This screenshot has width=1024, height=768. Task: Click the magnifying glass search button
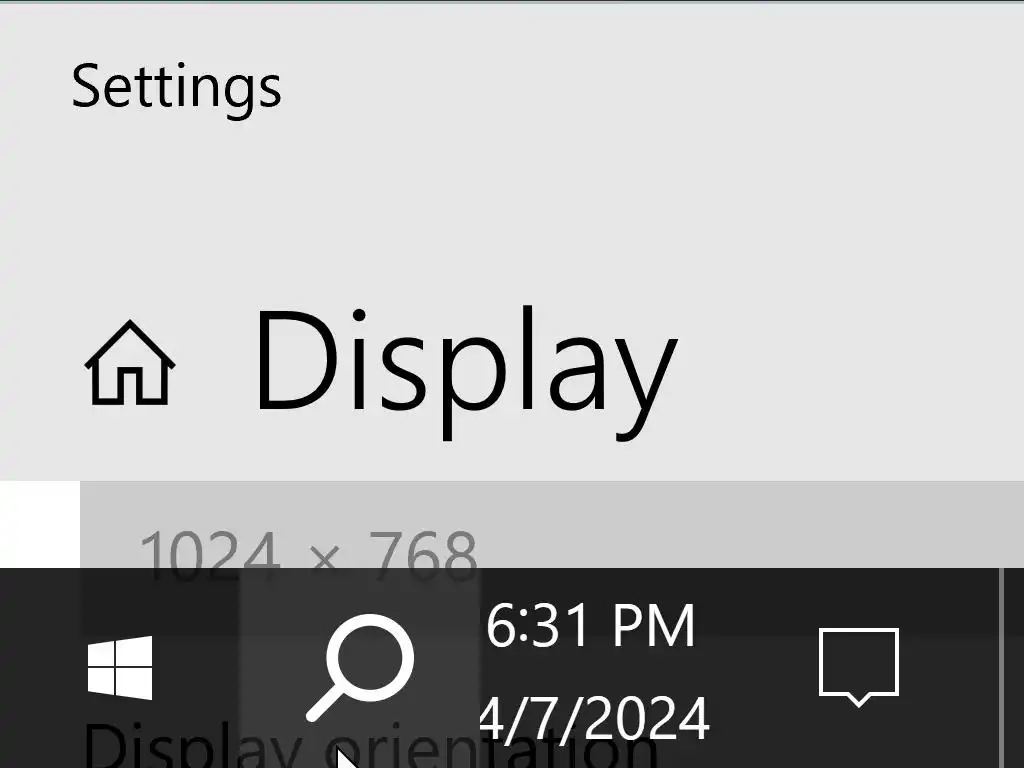360,667
